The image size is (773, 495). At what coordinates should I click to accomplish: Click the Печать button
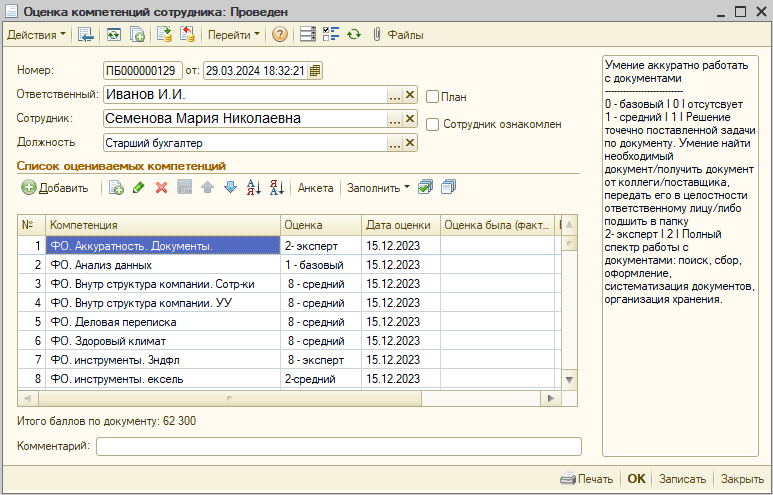point(587,479)
